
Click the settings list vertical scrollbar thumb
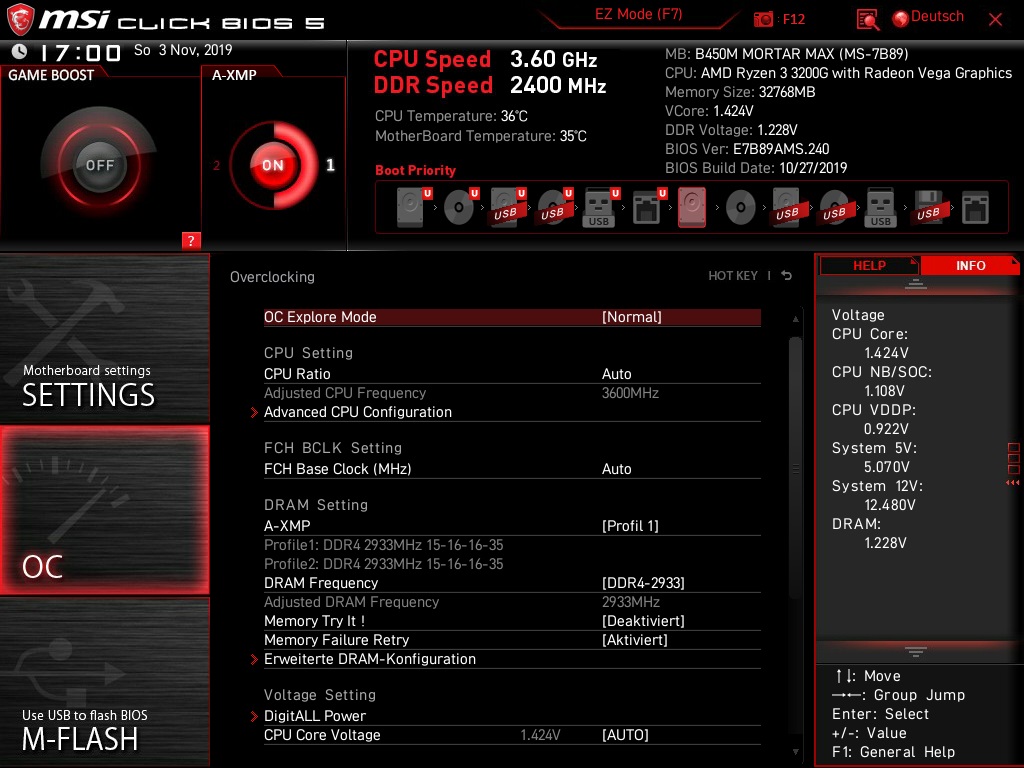click(x=795, y=467)
